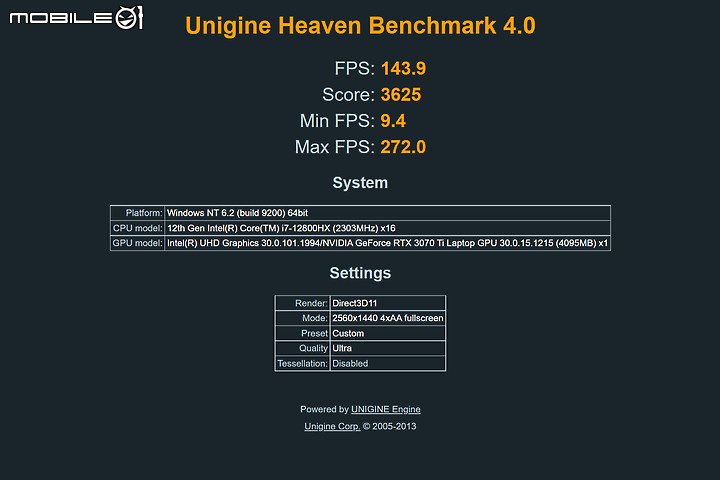Open the UNIGINE Engine link
The image size is (720, 480).
click(385, 409)
